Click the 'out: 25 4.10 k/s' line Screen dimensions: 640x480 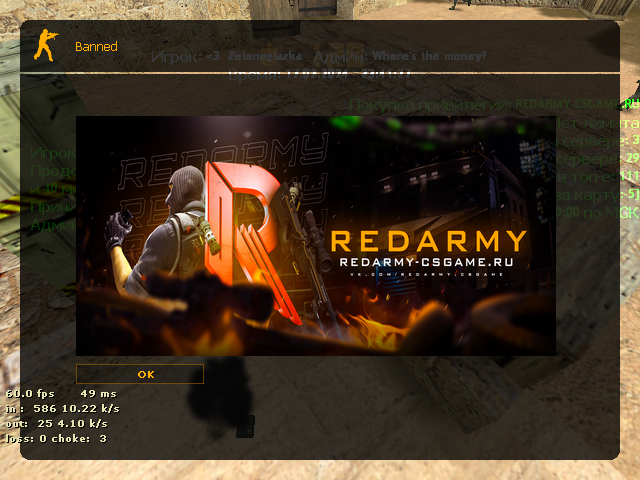pos(57,423)
